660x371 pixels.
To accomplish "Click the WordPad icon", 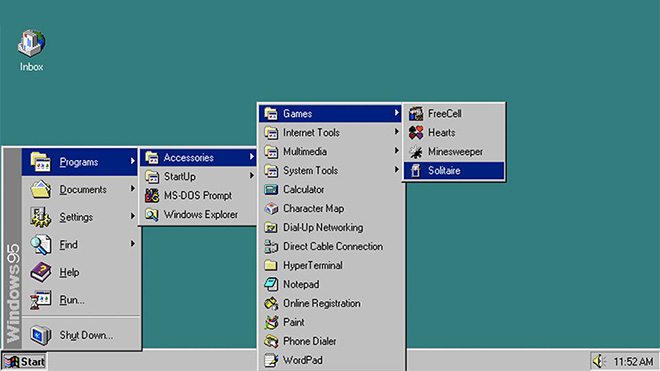I will tap(271, 360).
